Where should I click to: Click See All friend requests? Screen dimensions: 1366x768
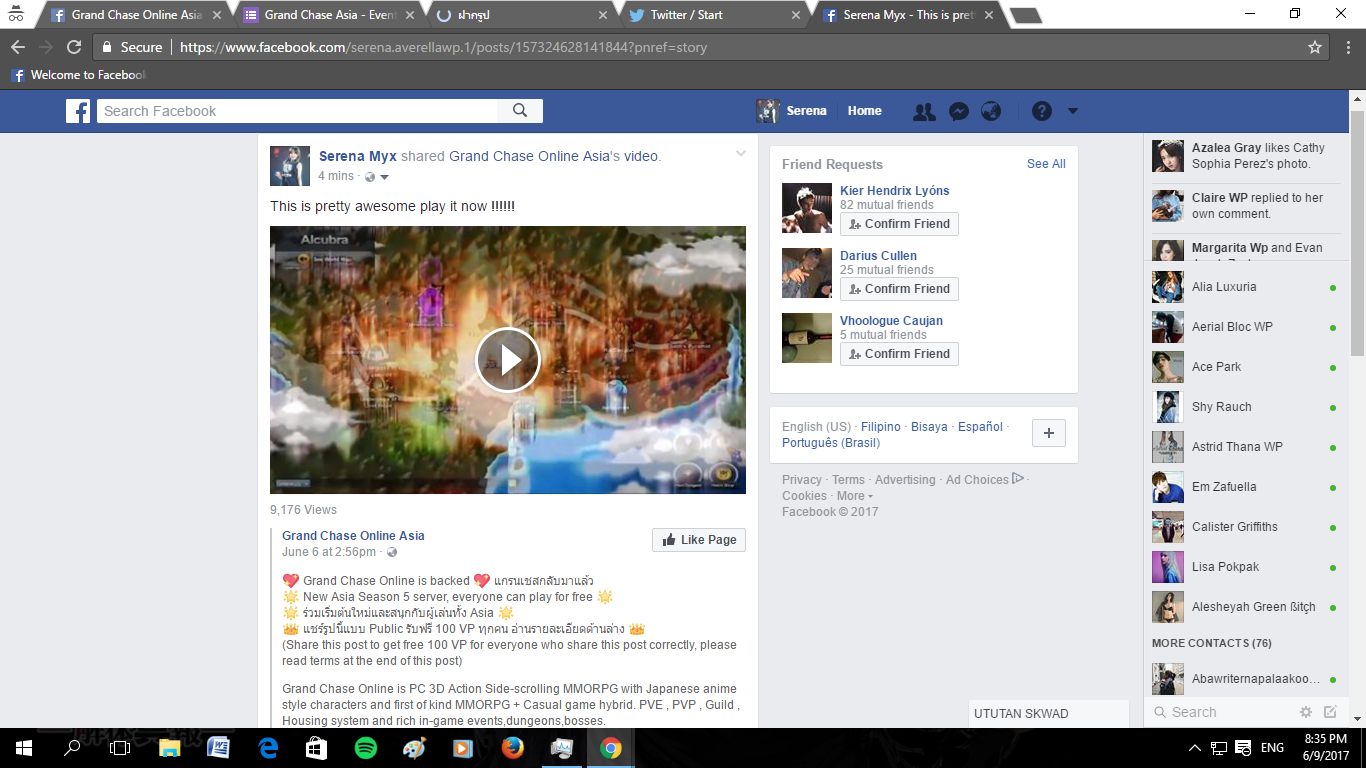[1046, 164]
